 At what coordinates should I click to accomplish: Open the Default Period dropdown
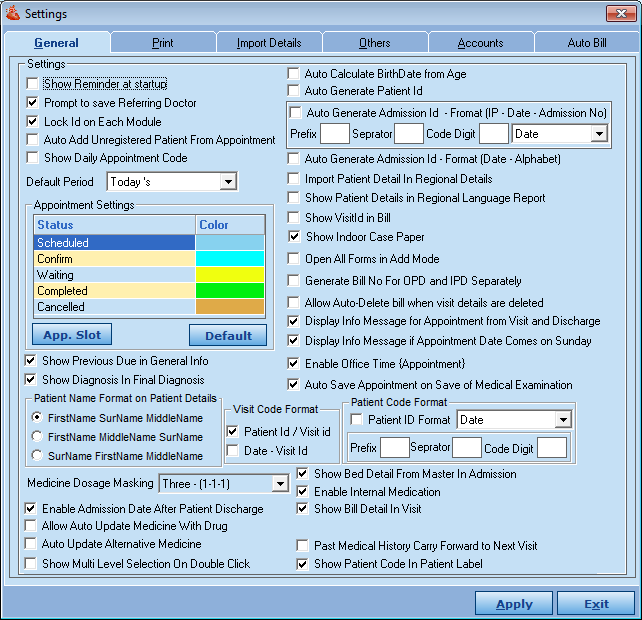point(227,182)
